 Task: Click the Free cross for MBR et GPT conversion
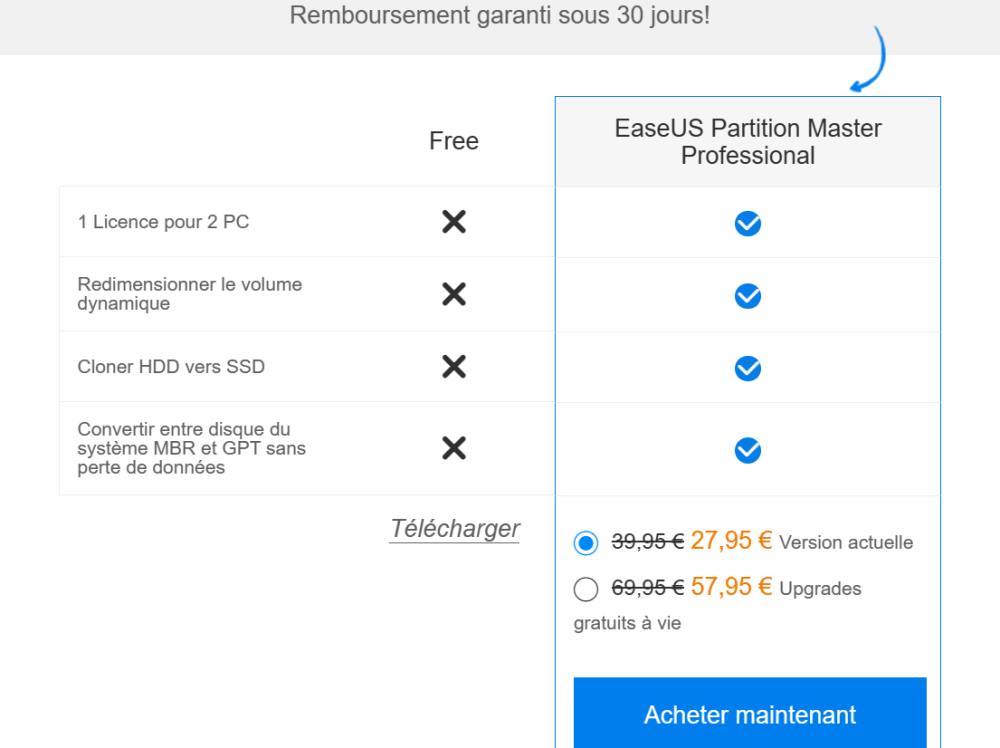point(454,448)
